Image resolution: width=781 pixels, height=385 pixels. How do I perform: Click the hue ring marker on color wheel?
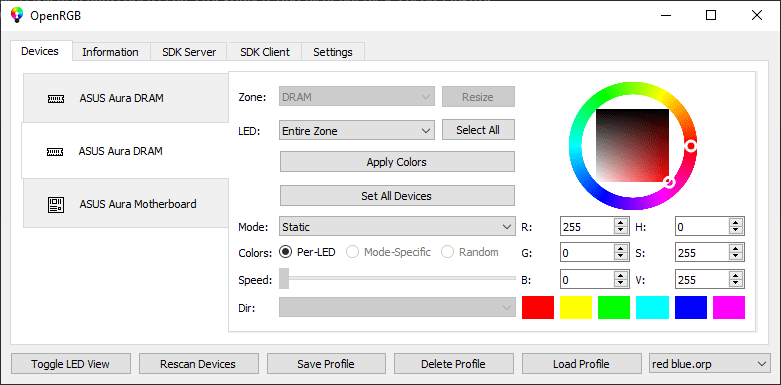point(690,145)
